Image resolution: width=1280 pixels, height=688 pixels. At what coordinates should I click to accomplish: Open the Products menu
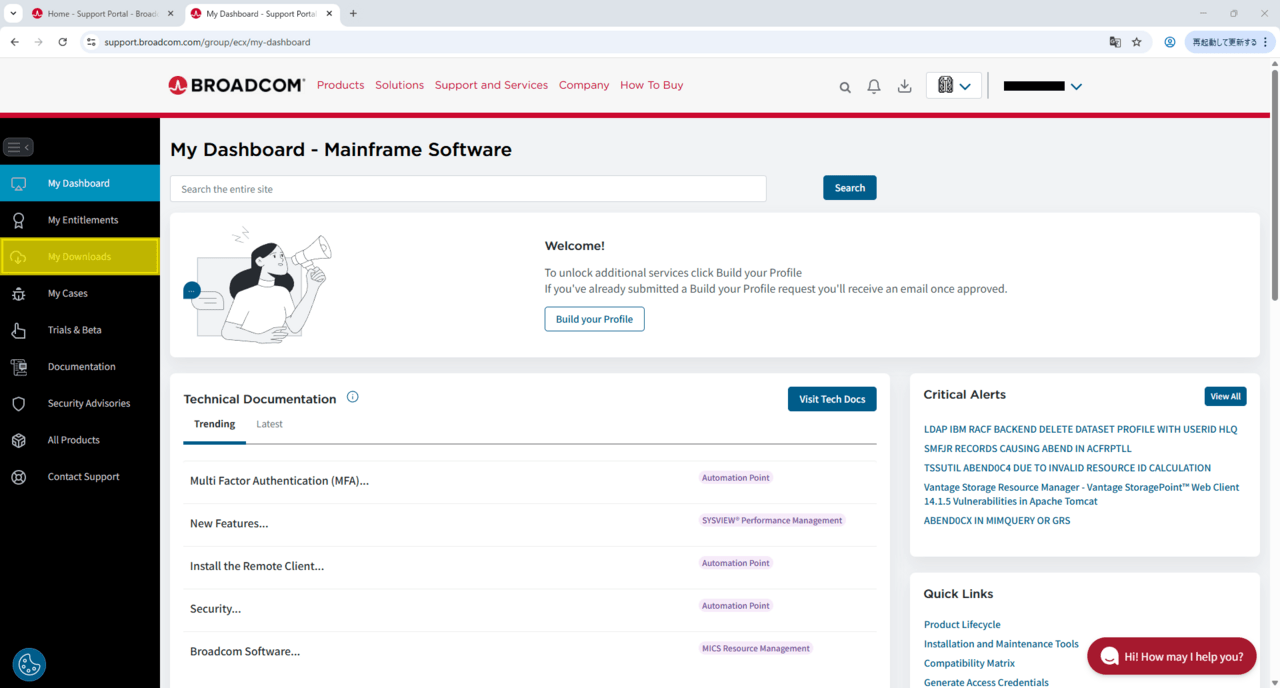340,85
